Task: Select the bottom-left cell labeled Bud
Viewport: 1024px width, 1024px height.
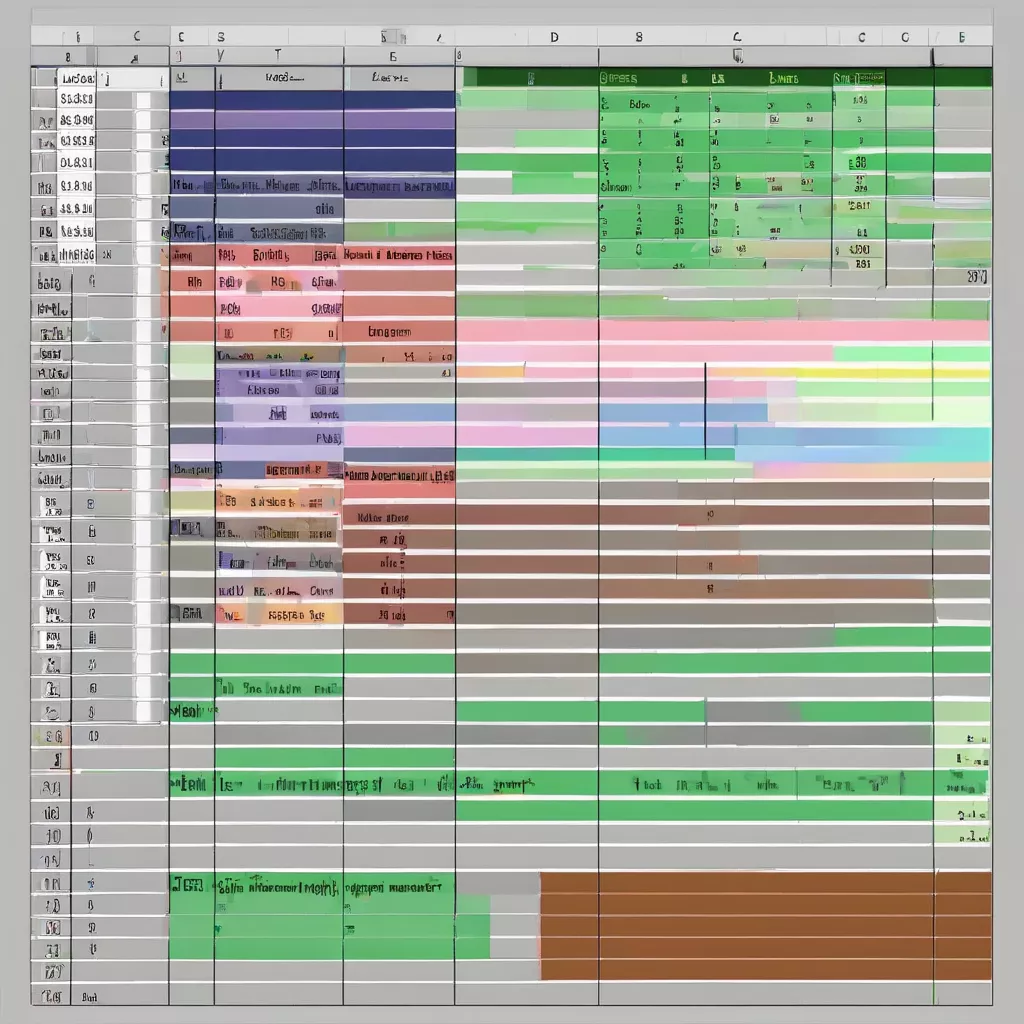Action: [90, 996]
